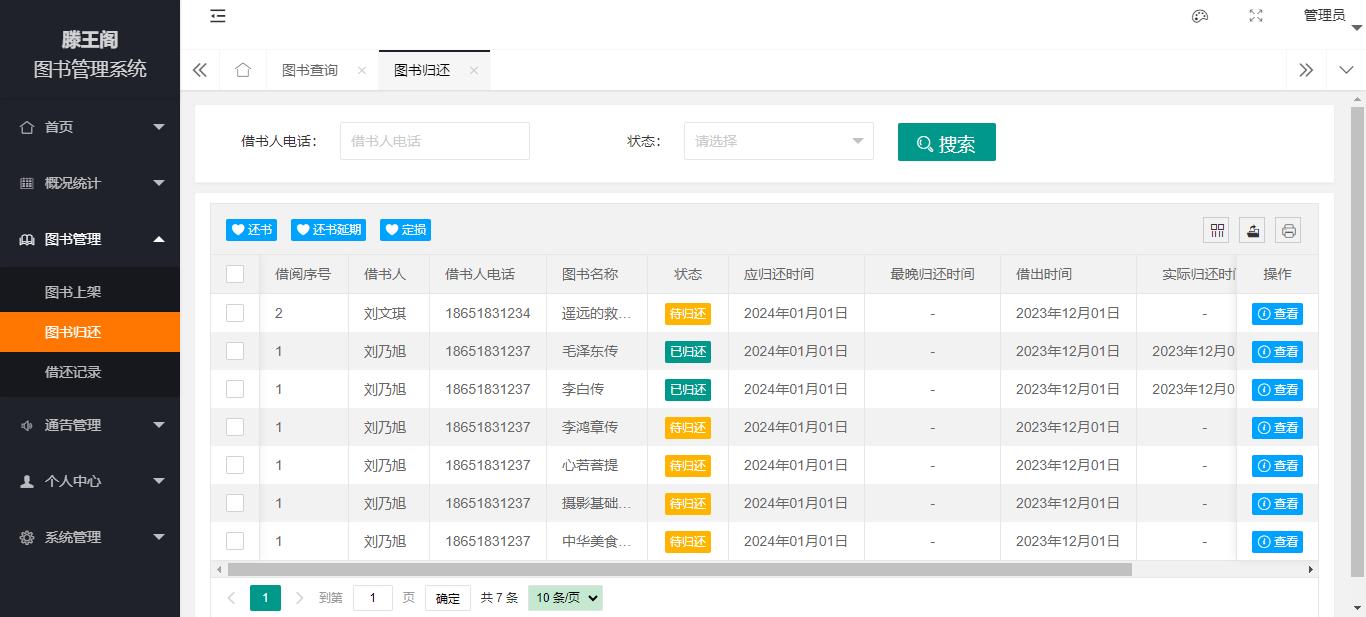Click the print table icon
This screenshot has width=1366, height=617.
(x=1289, y=230)
